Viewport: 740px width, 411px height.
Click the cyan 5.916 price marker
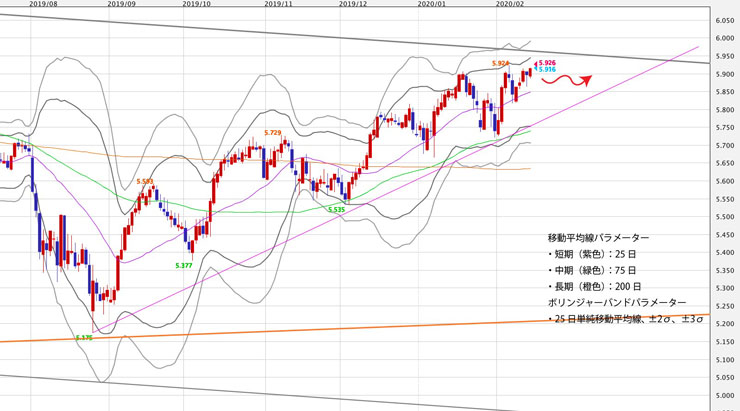pos(547,69)
